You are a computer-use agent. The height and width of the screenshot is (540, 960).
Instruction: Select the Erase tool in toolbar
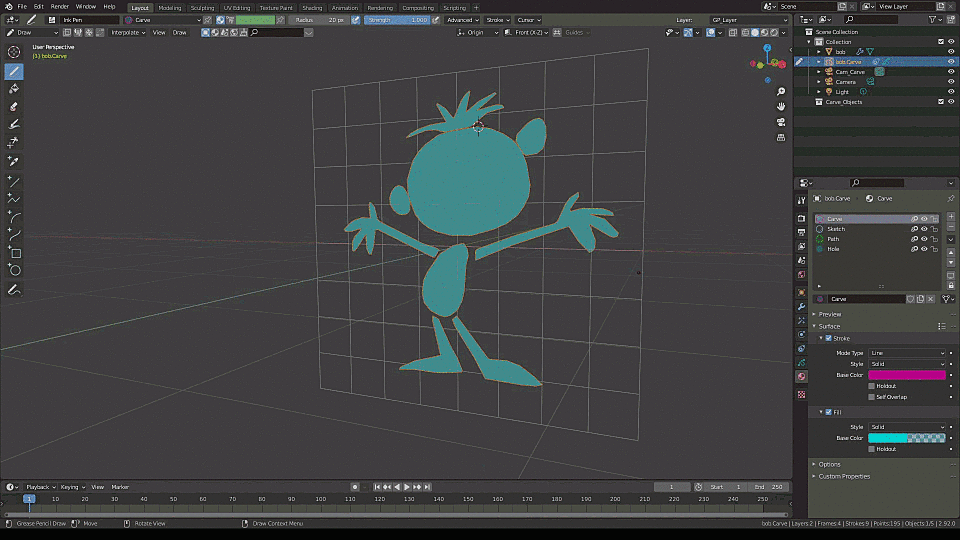pos(13,107)
